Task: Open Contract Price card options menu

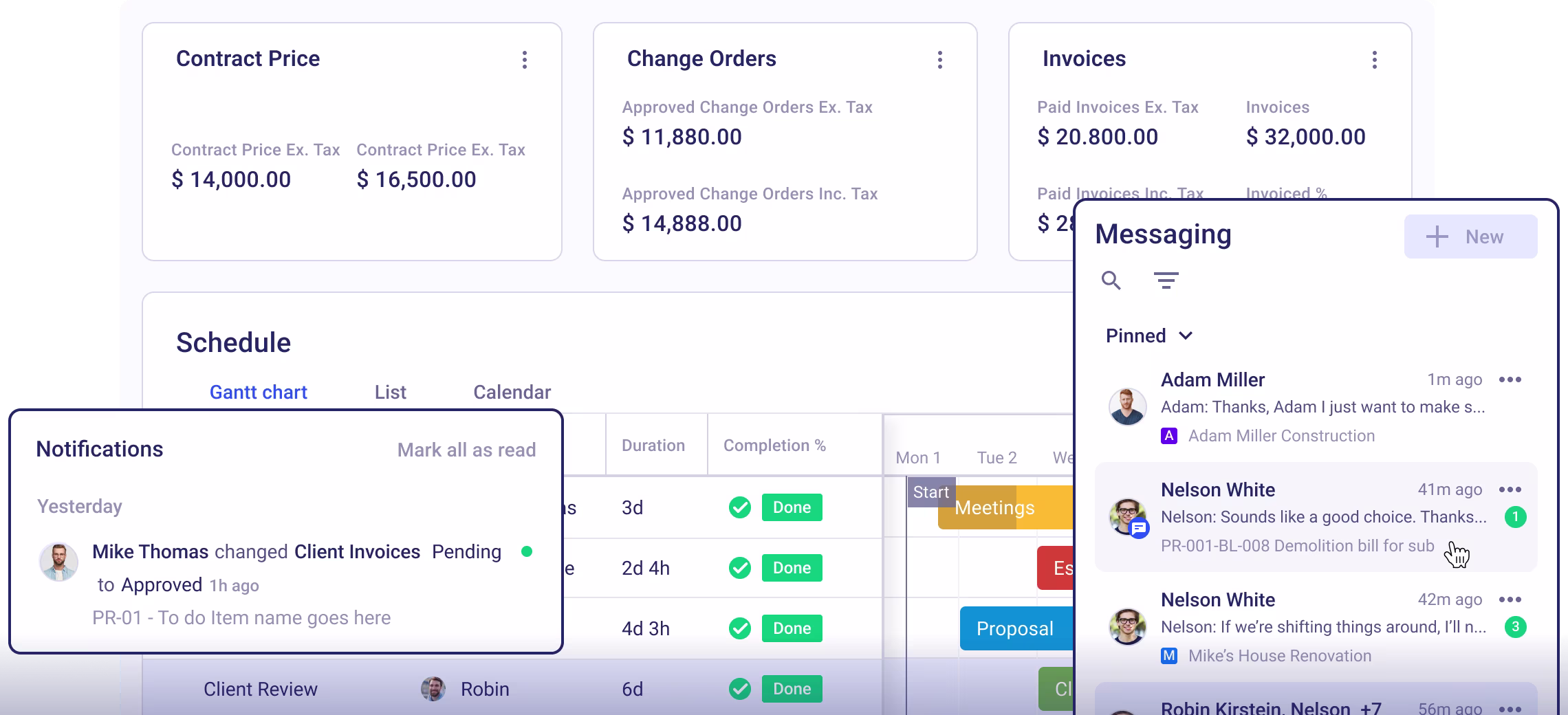Action: pos(525,60)
